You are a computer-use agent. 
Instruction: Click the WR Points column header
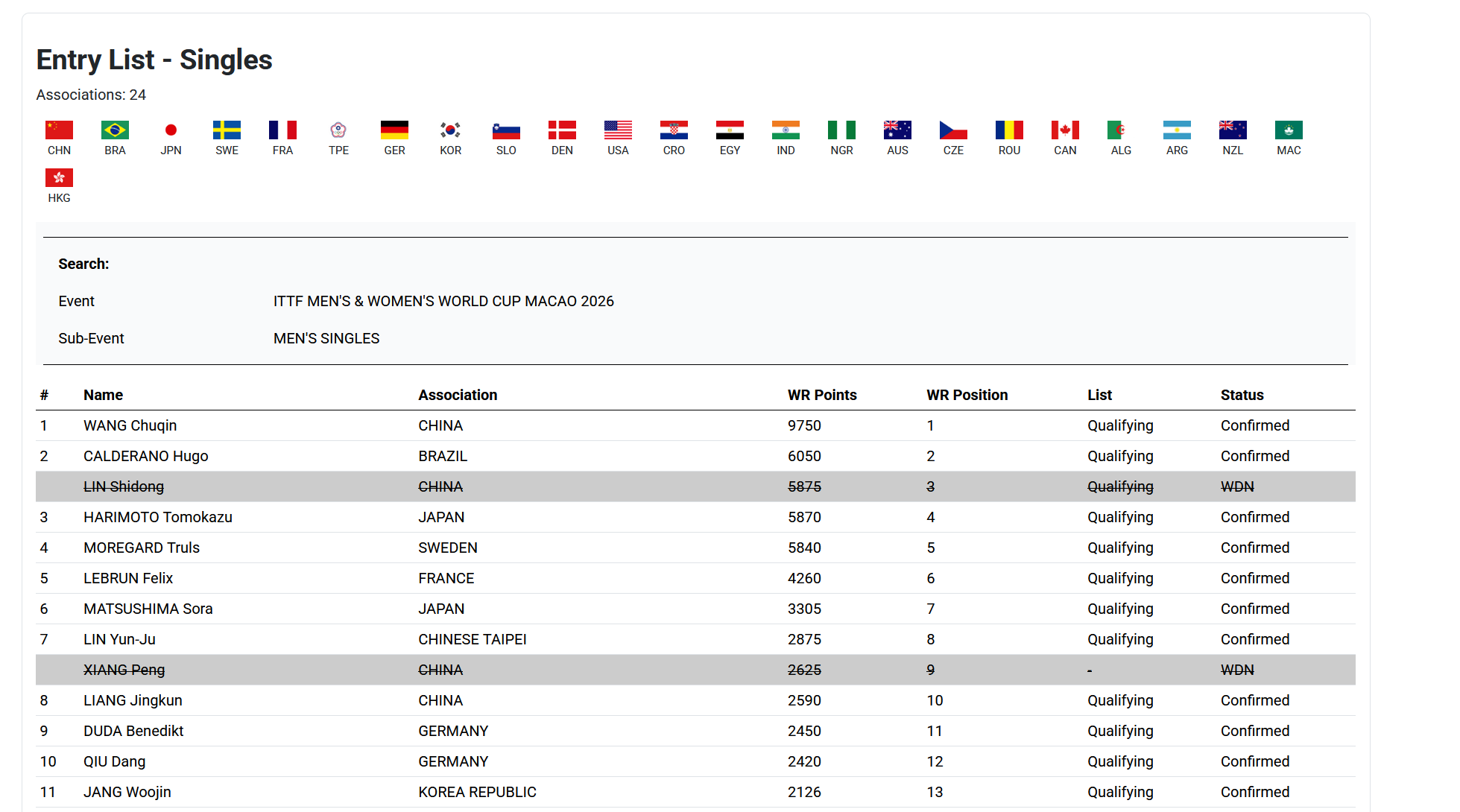(822, 395)
